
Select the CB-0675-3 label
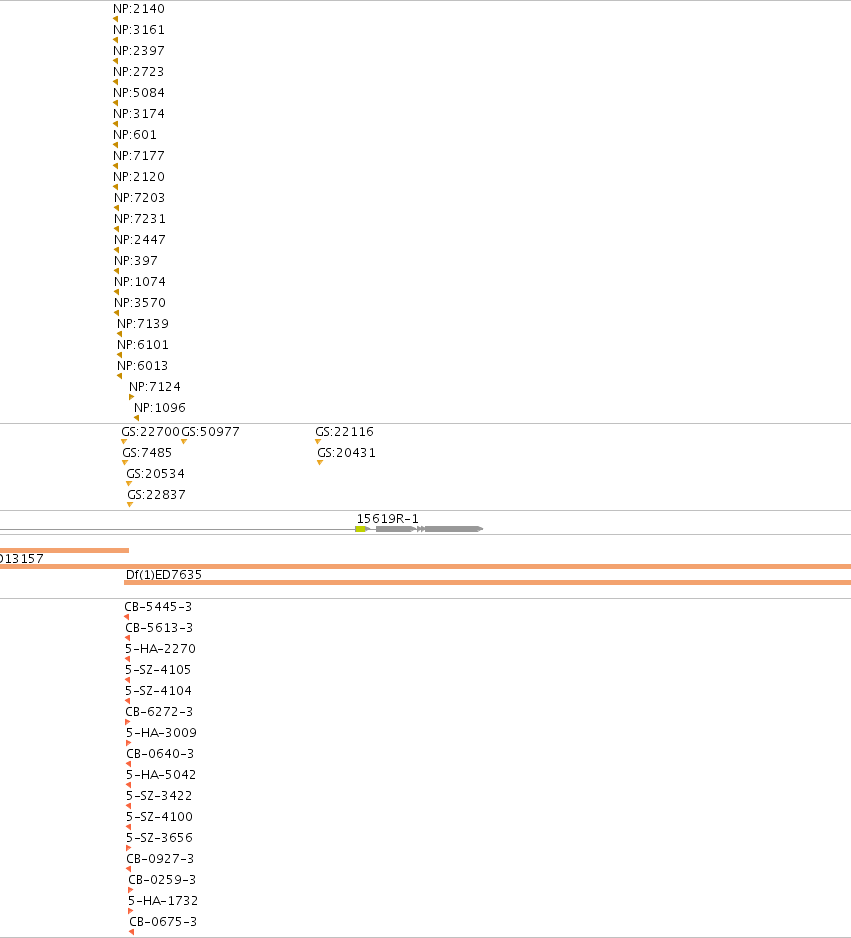(x=163, y=921)
